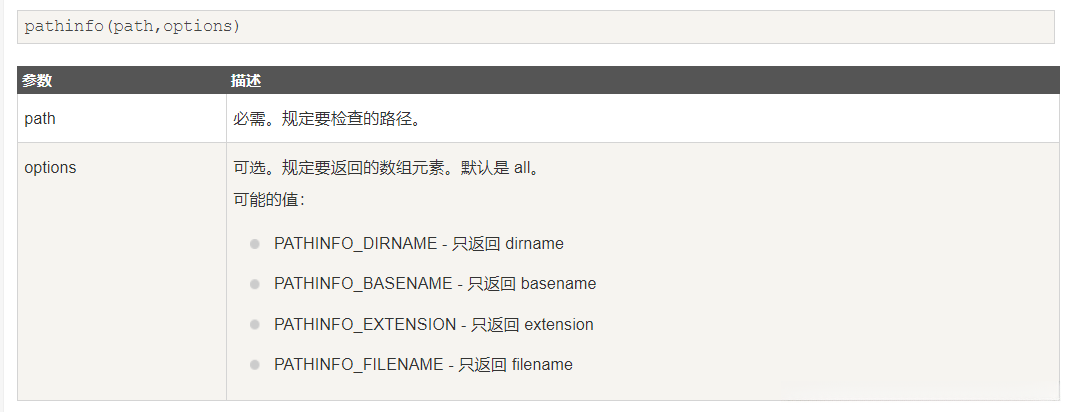Select the options parameter cell
The height and width of the screenshot is (412, 1068).
[50, 167]
